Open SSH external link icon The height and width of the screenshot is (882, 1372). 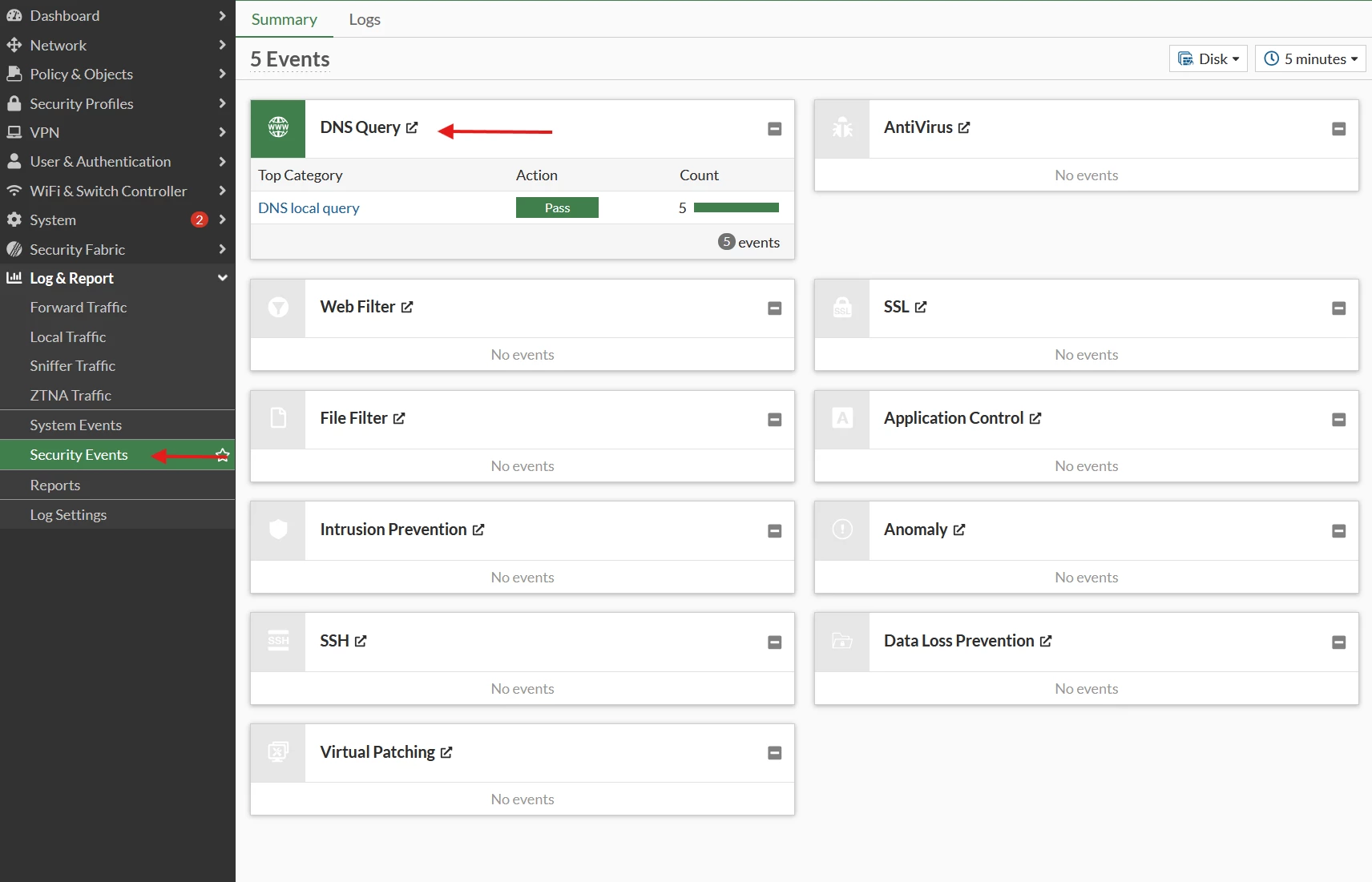361,641
